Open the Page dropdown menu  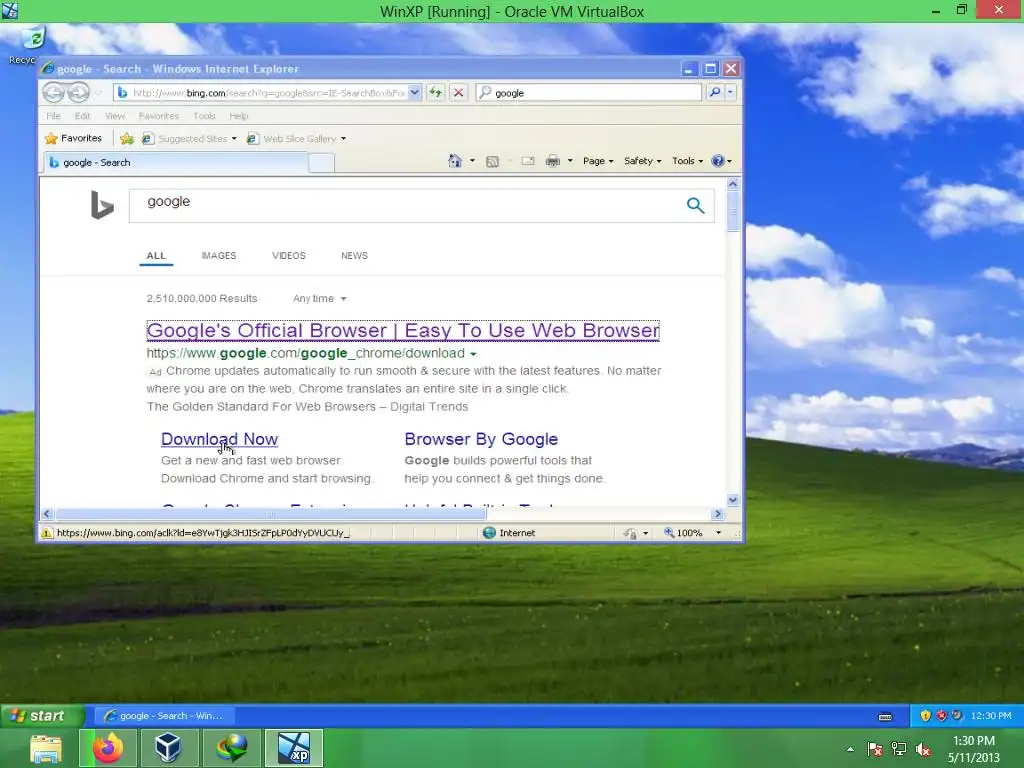[598, 161]
